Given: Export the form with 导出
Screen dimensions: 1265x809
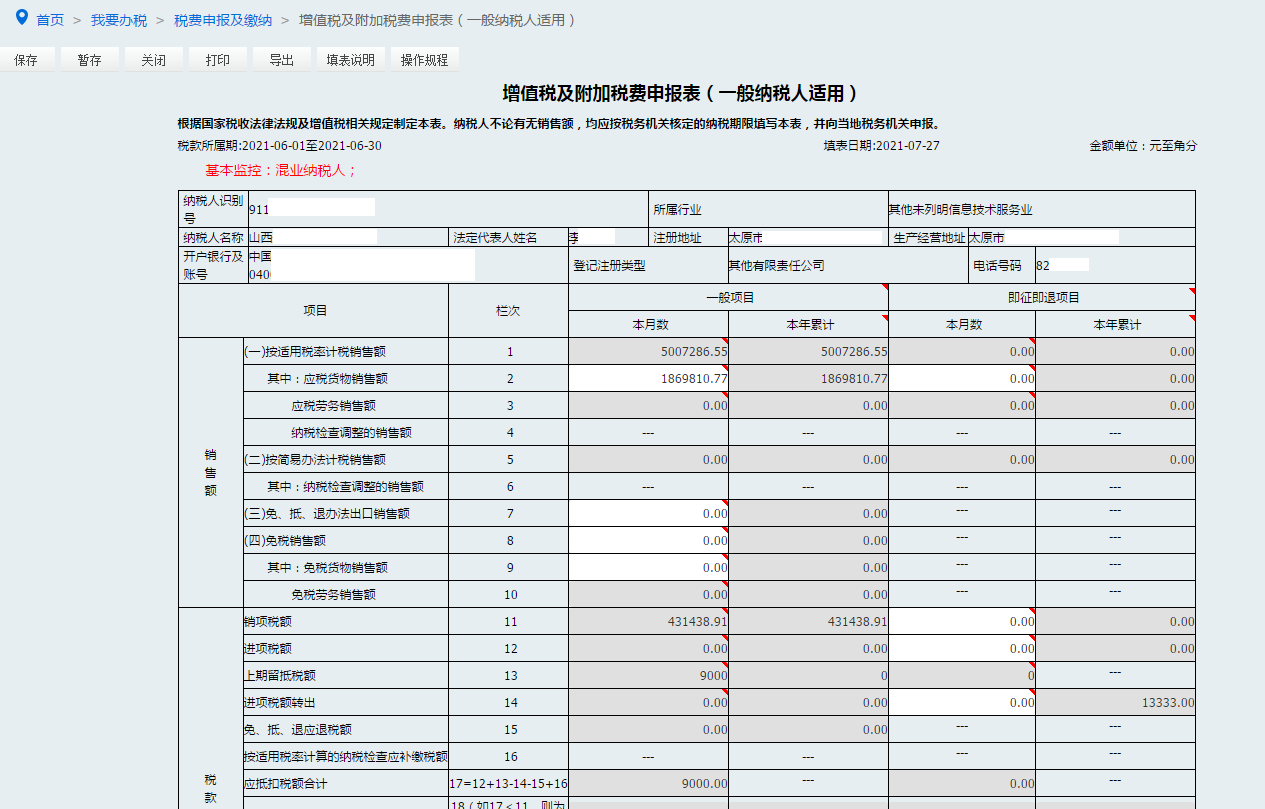Looking at the screenshot, I should [282, 60].
